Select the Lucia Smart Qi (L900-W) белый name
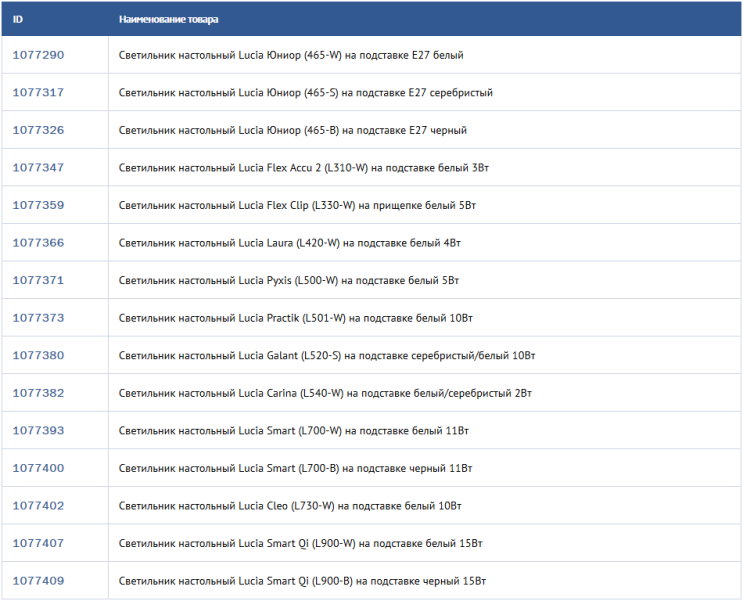 (300, 544)
